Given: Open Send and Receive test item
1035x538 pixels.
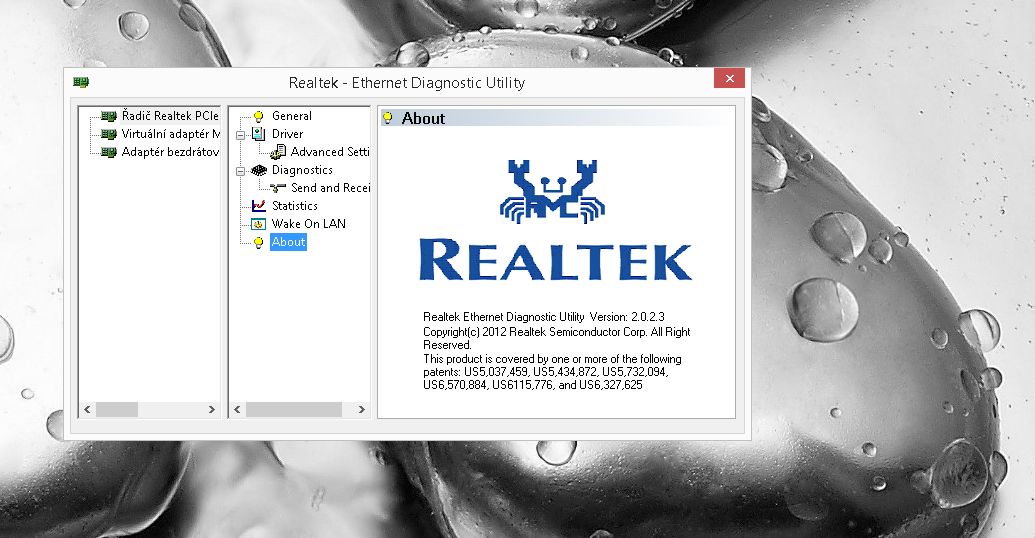Looking at the screenshot, I should point(330,188).
